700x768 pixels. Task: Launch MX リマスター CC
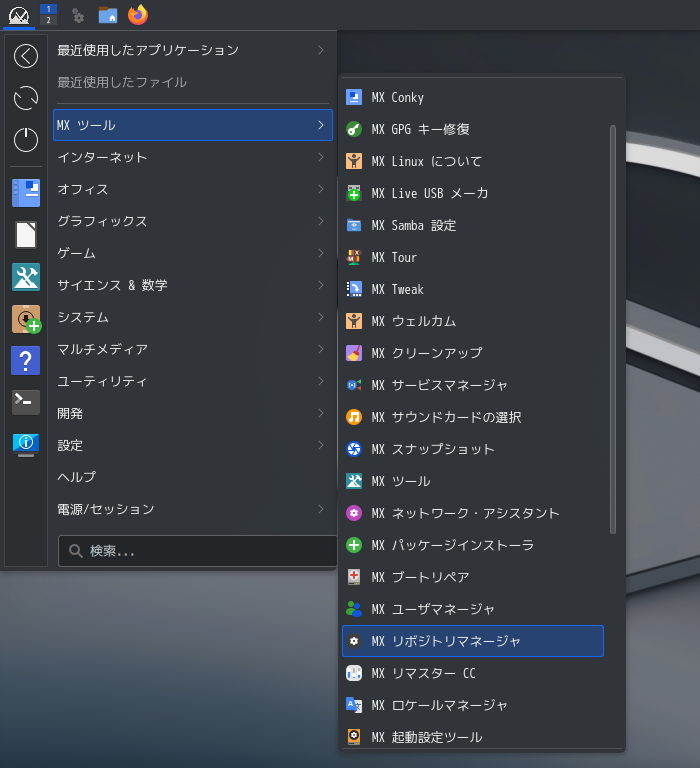pyautogui.click(x=473, y=673)
